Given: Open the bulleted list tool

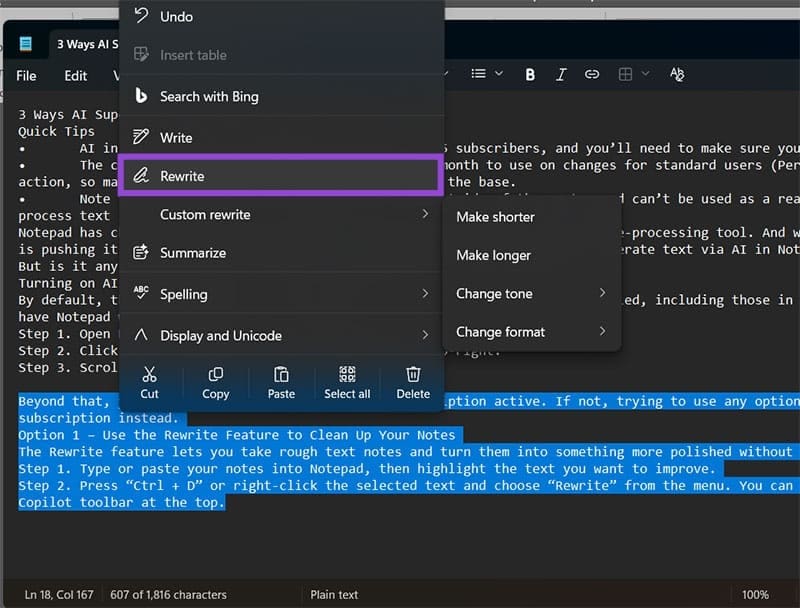Looking at the screenshot, I should tap(478, 74).
